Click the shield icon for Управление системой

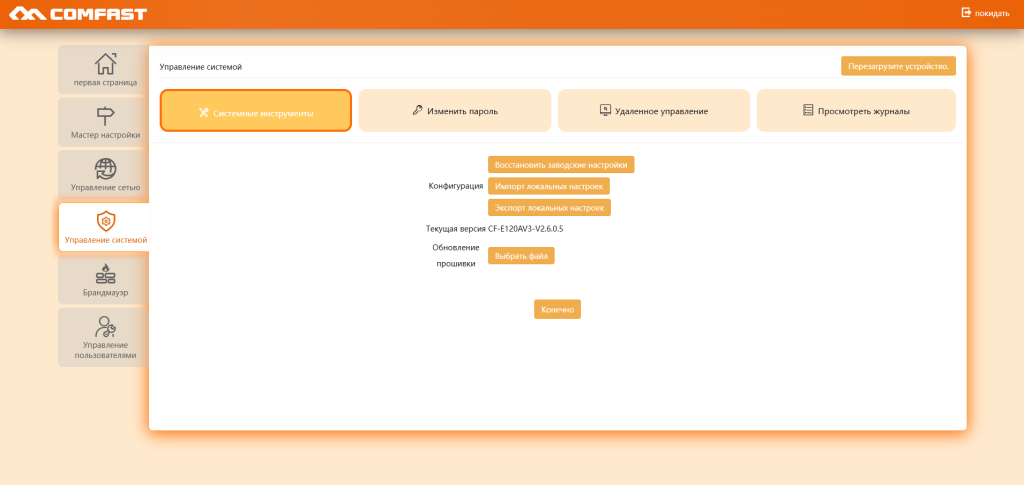coord(105,221)
